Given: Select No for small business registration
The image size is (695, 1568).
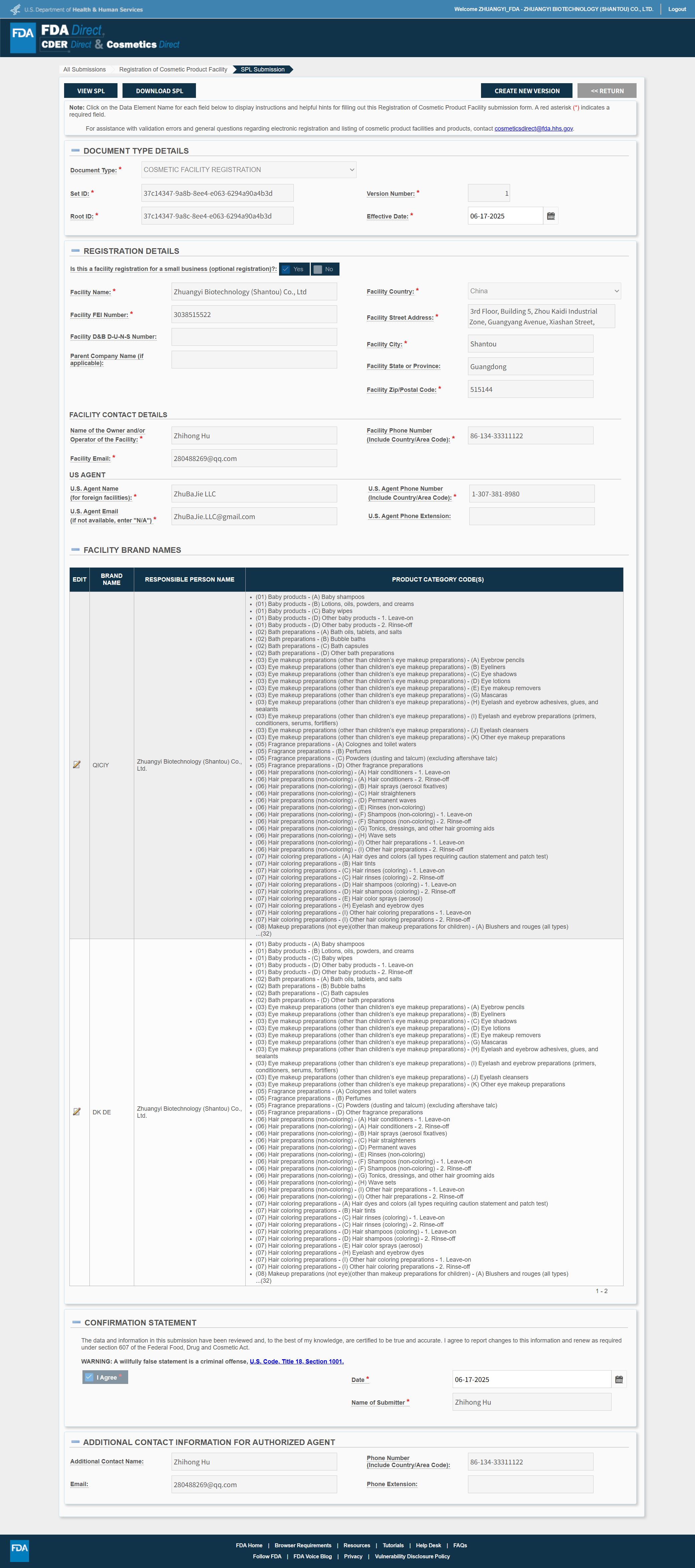Looking at the screenshot, I should tap(325, 269).
